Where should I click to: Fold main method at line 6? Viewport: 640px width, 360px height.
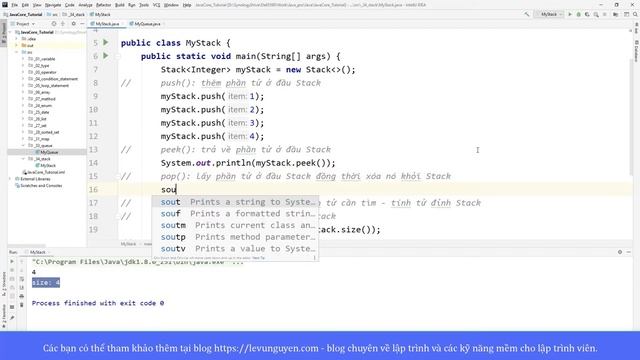(x=118, y=56)
